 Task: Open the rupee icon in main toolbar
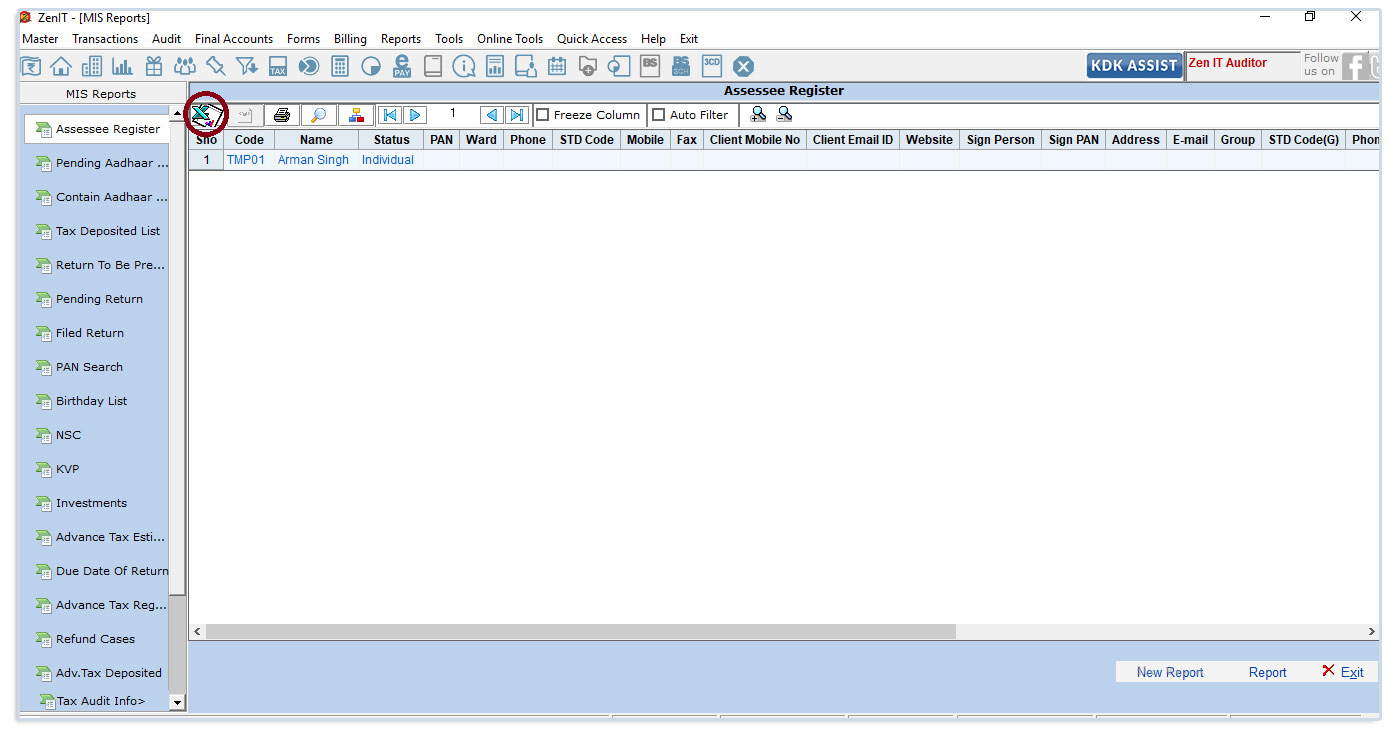pos(31,66)
